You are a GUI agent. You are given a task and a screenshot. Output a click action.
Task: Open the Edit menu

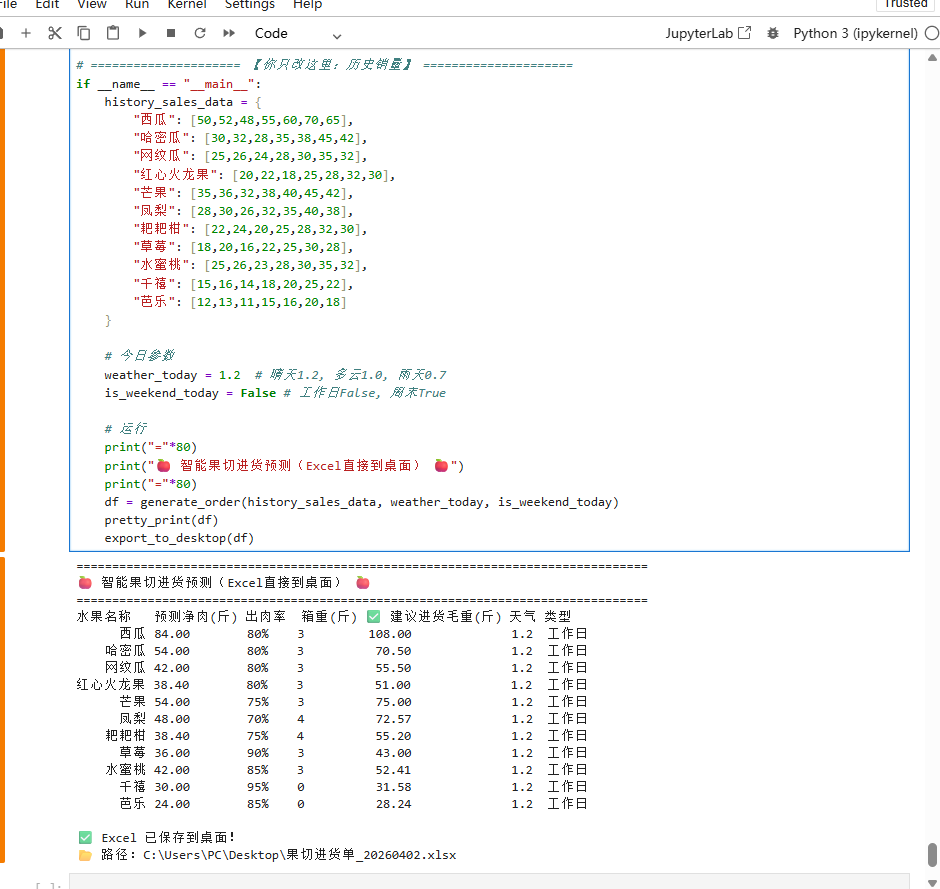point(47,4)
